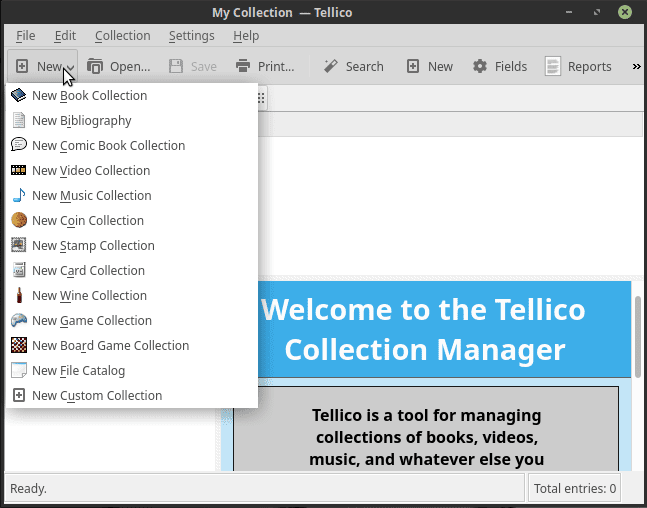Minimize the Tellico window
Viewport: 647px width, 508px height.
[x=569, y=12]
